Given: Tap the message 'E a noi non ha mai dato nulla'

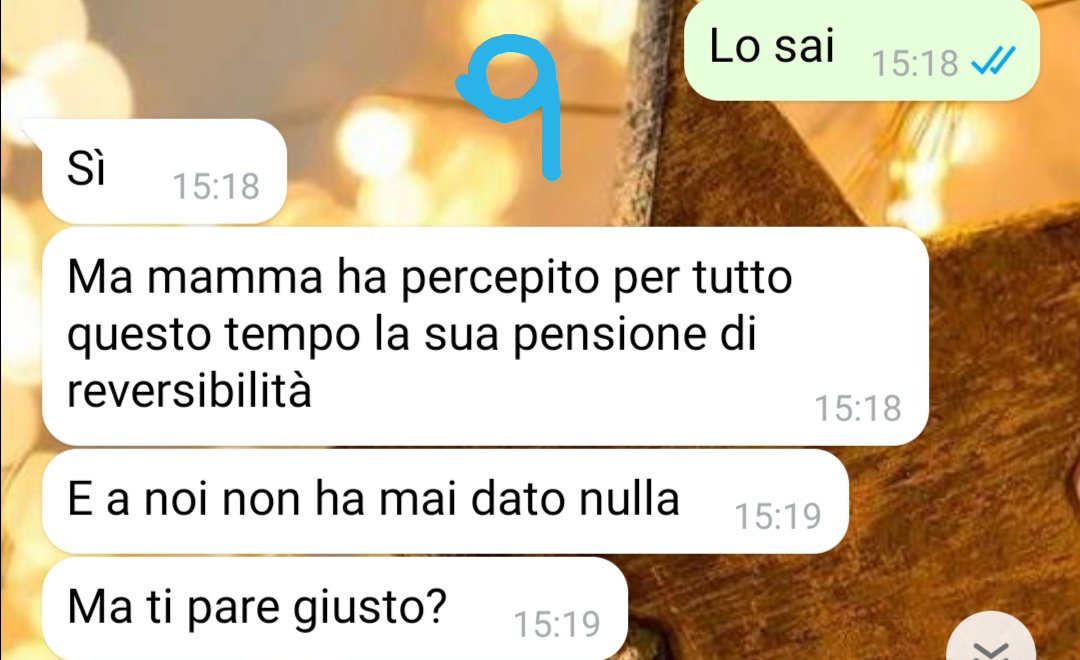Looking at the screenshot, I should pos(445,502).
